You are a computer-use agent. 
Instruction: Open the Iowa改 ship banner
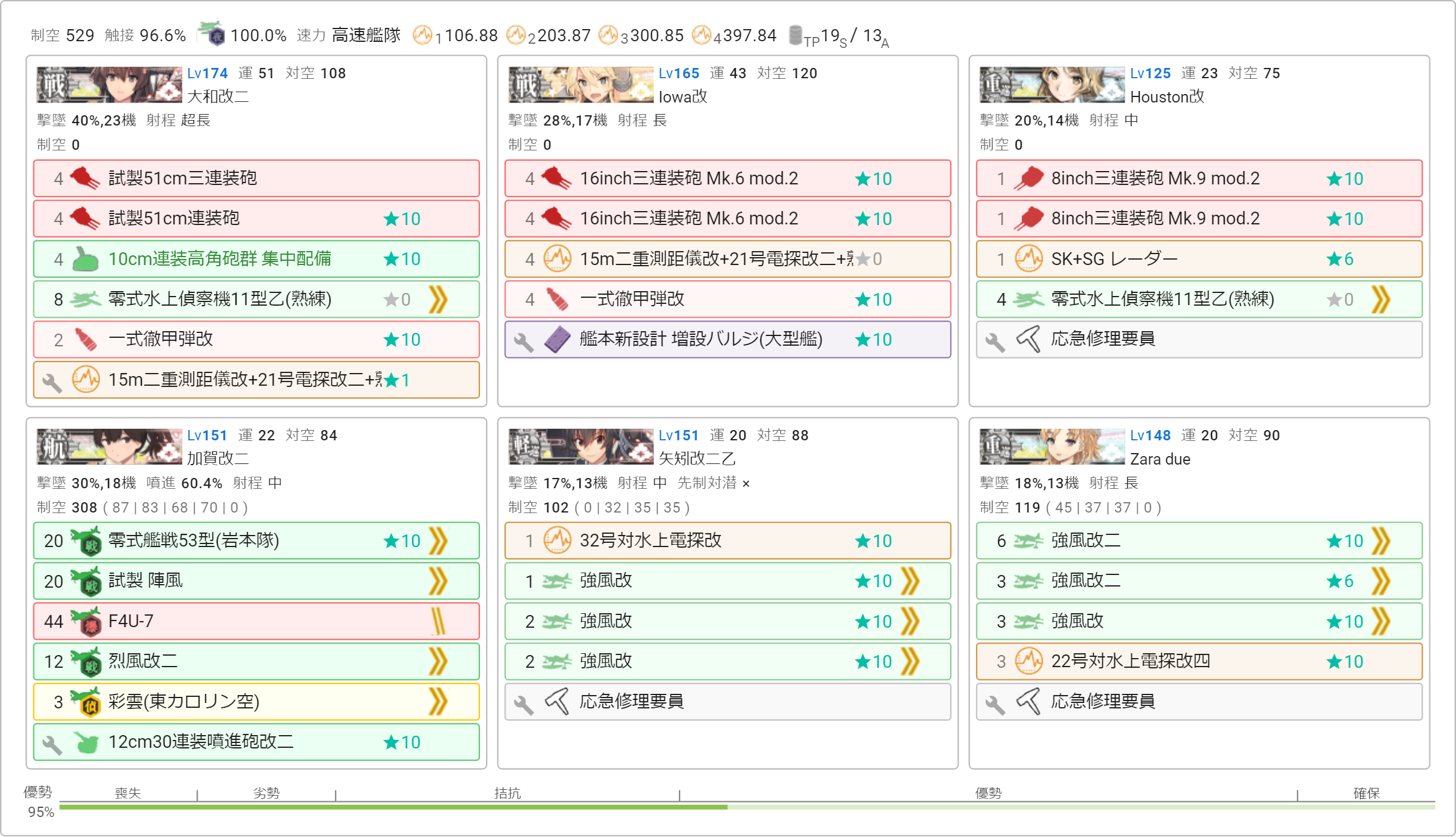[581, 84]
